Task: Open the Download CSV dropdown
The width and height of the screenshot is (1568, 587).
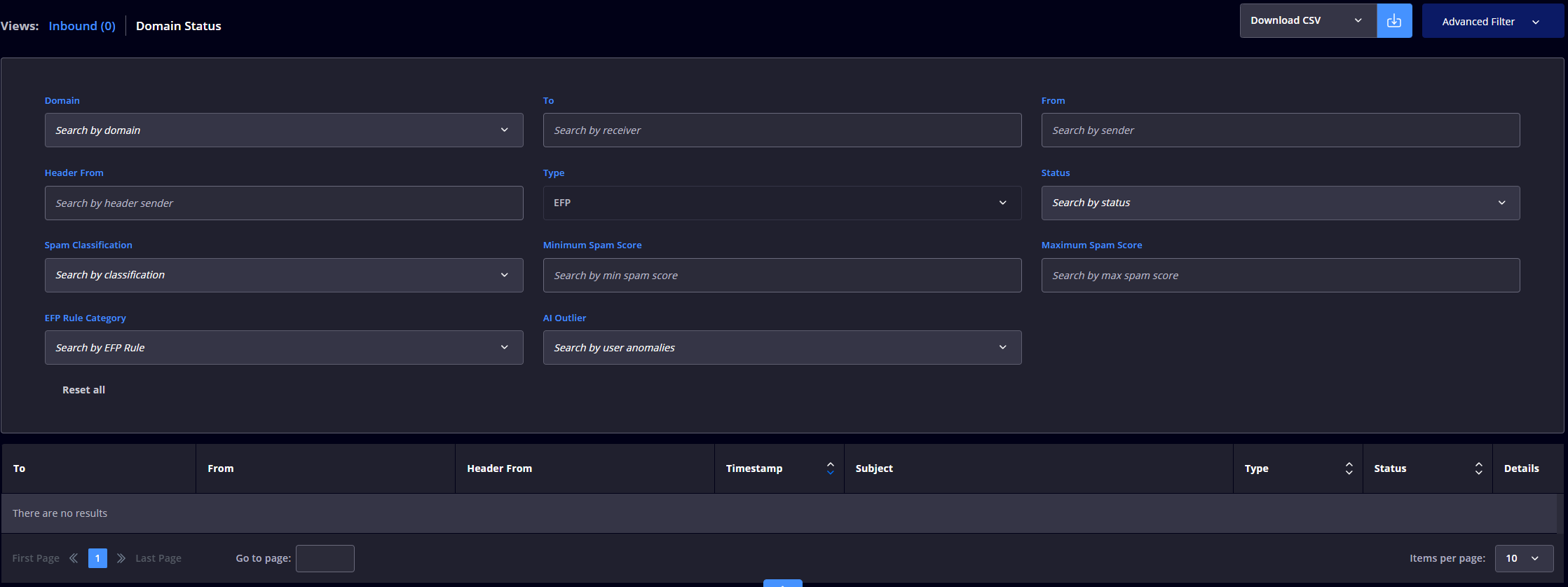Action: coord(1308,21)
